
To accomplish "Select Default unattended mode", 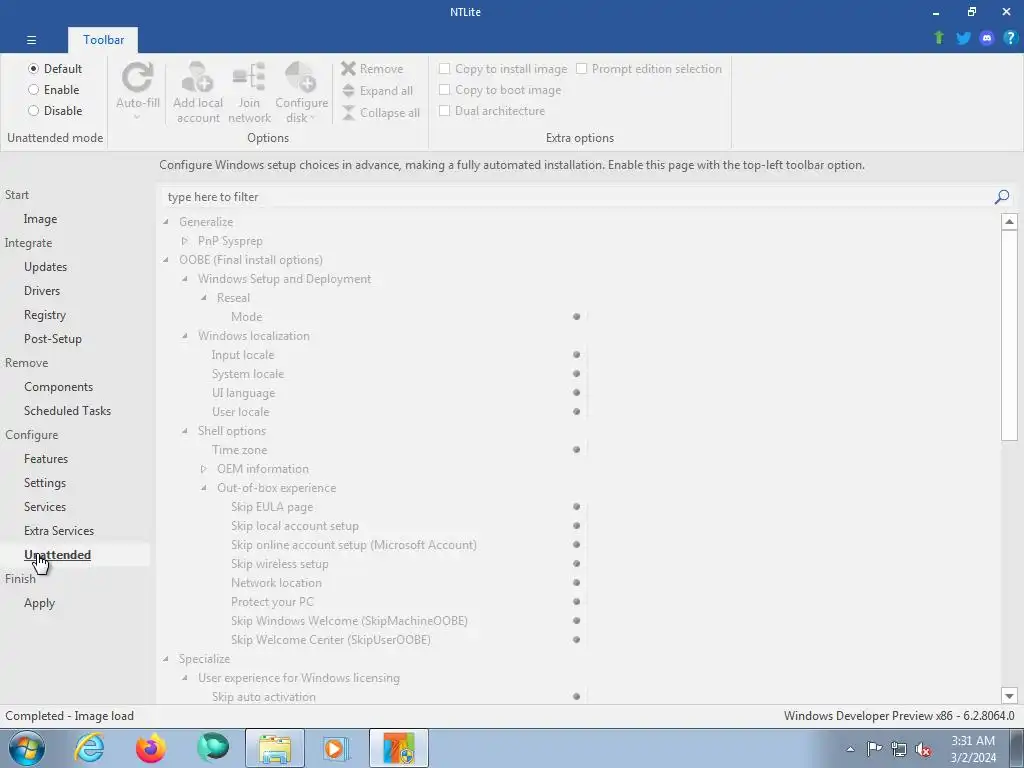I will point(55,69).
